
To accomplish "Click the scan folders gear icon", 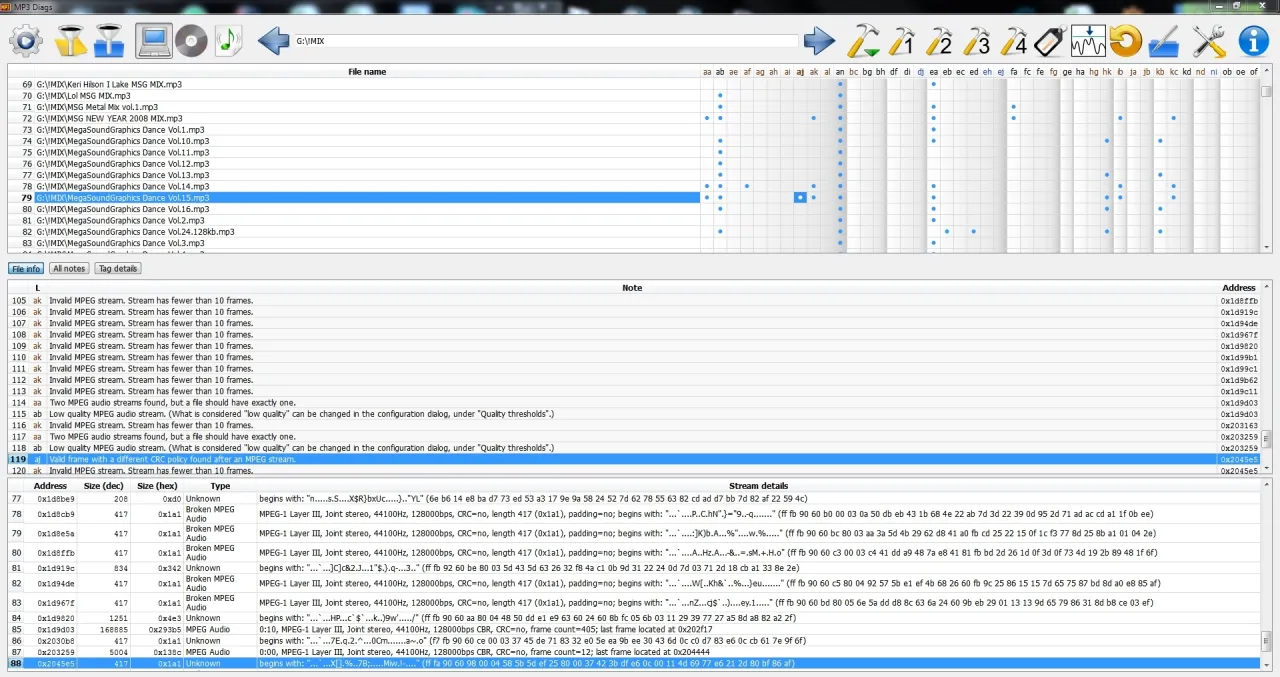I will [x=26, y=41].
